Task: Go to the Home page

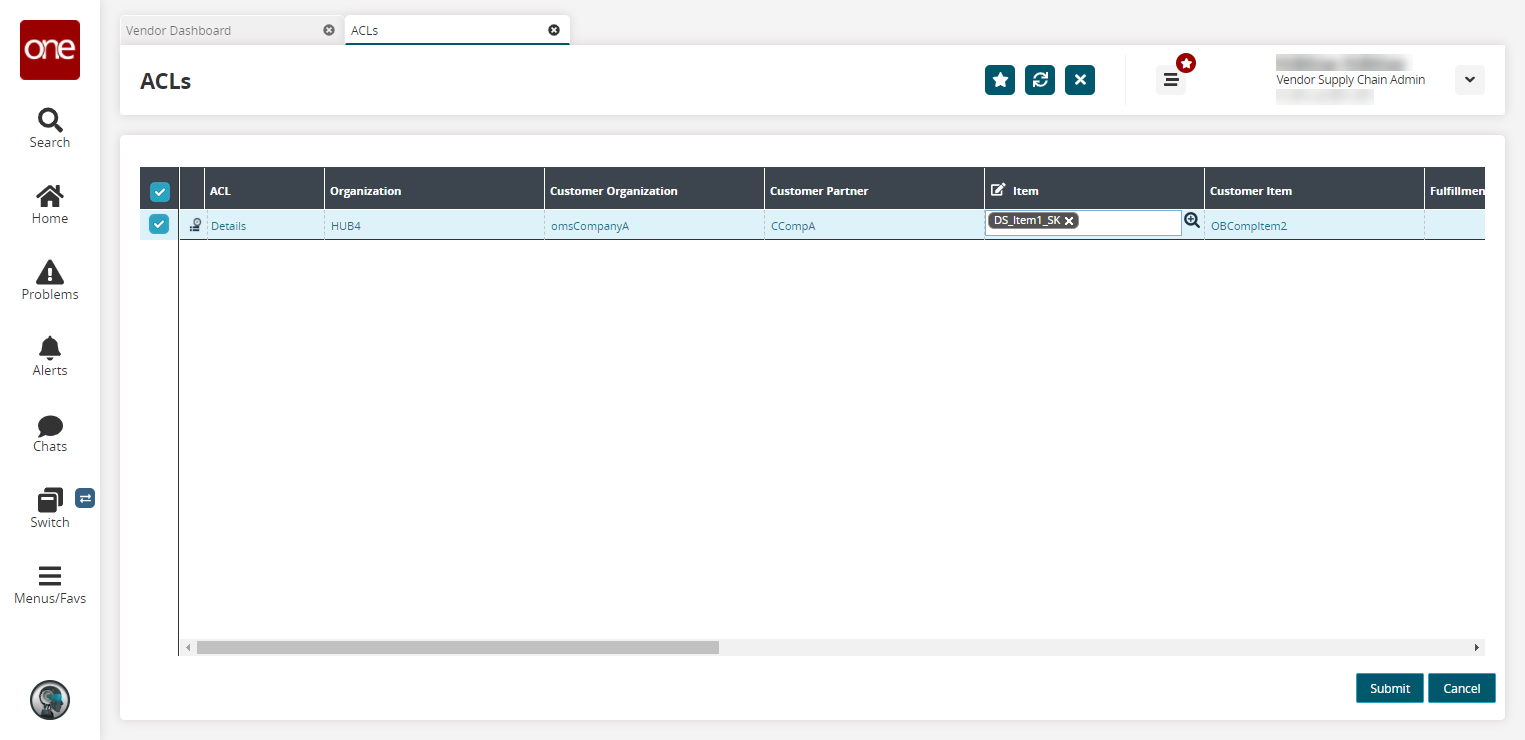Action: 50,204
